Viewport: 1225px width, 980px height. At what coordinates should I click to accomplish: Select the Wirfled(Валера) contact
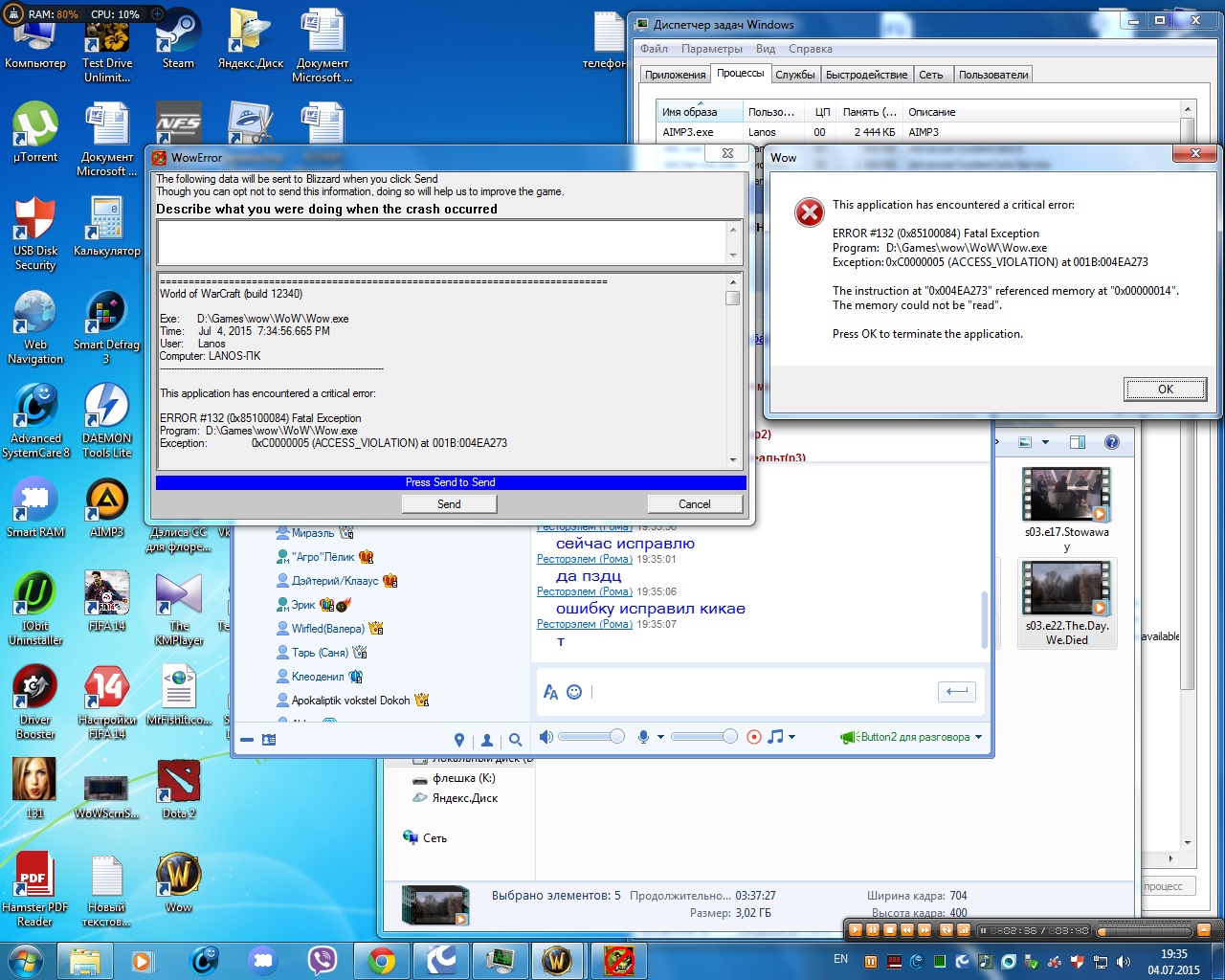(328, 629)
